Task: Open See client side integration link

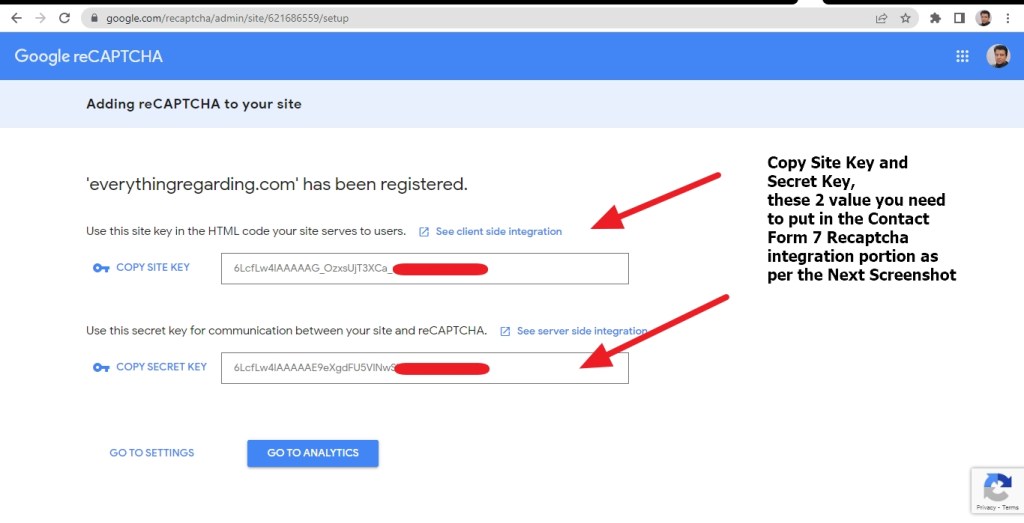Action: [498, 232]
